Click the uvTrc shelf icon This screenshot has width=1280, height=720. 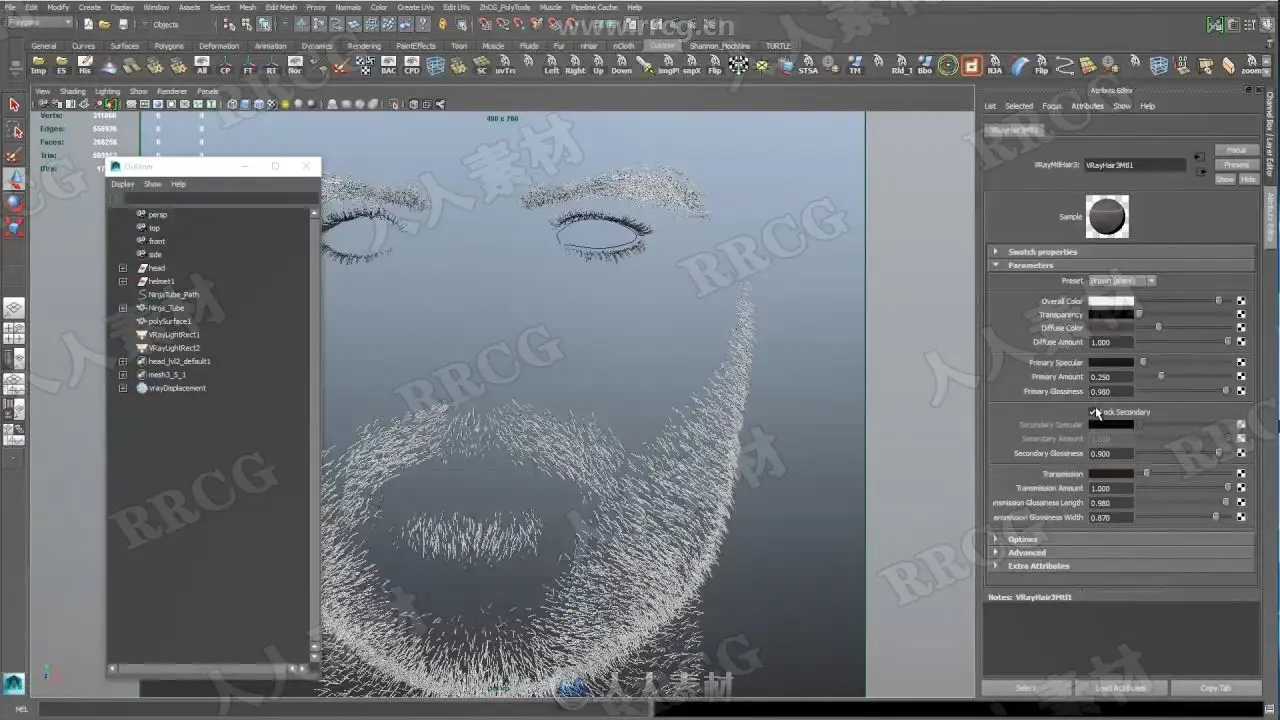coord(506,66)
